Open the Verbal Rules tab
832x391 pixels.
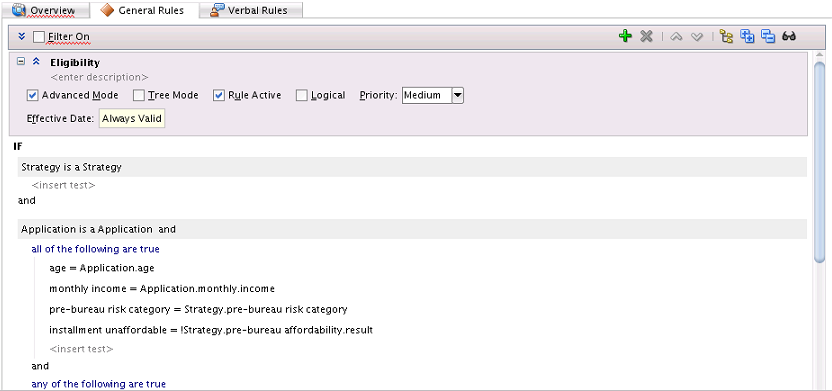tap(252, 10)
